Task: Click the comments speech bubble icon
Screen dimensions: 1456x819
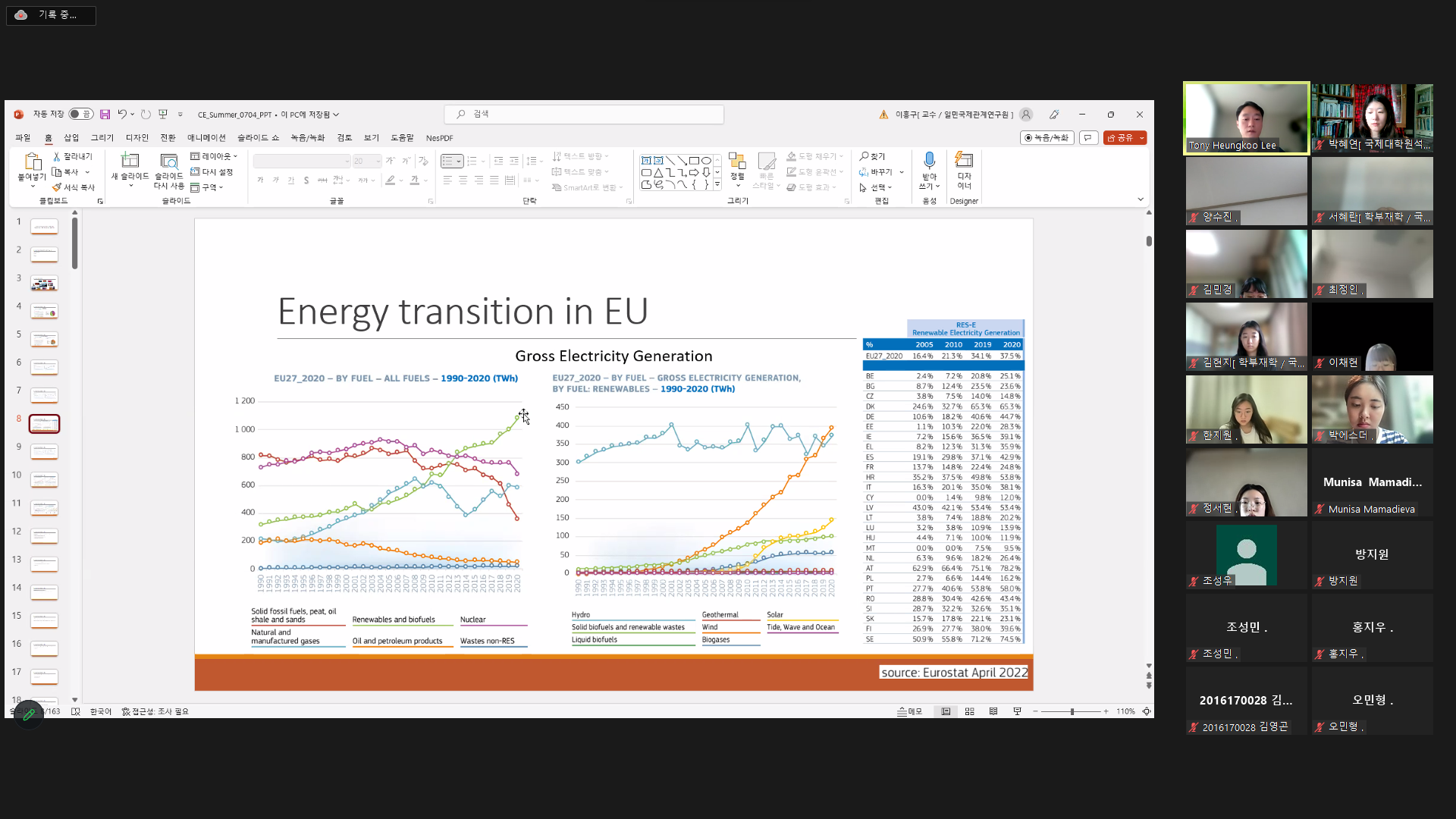Action: click(x=1088, y=138)
